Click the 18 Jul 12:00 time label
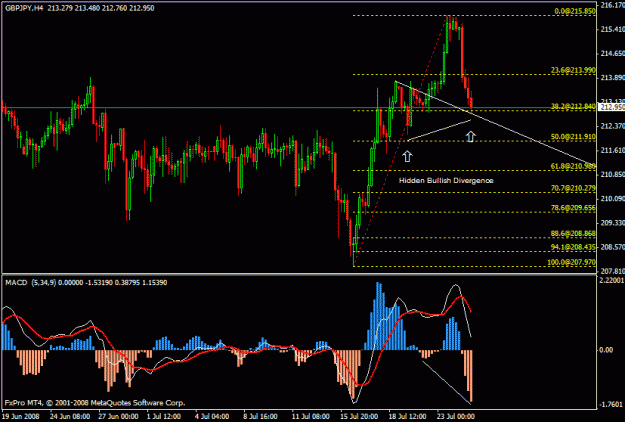Screen dimensions: 625x422 (408, 416)
